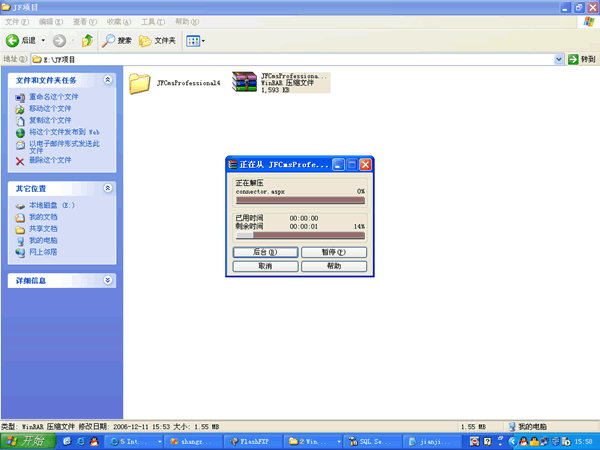Image resolution: width=600 pixels, height=450 pixels.
Task: Switch to the jianji... taskbar button
Action: pos(432,442)
